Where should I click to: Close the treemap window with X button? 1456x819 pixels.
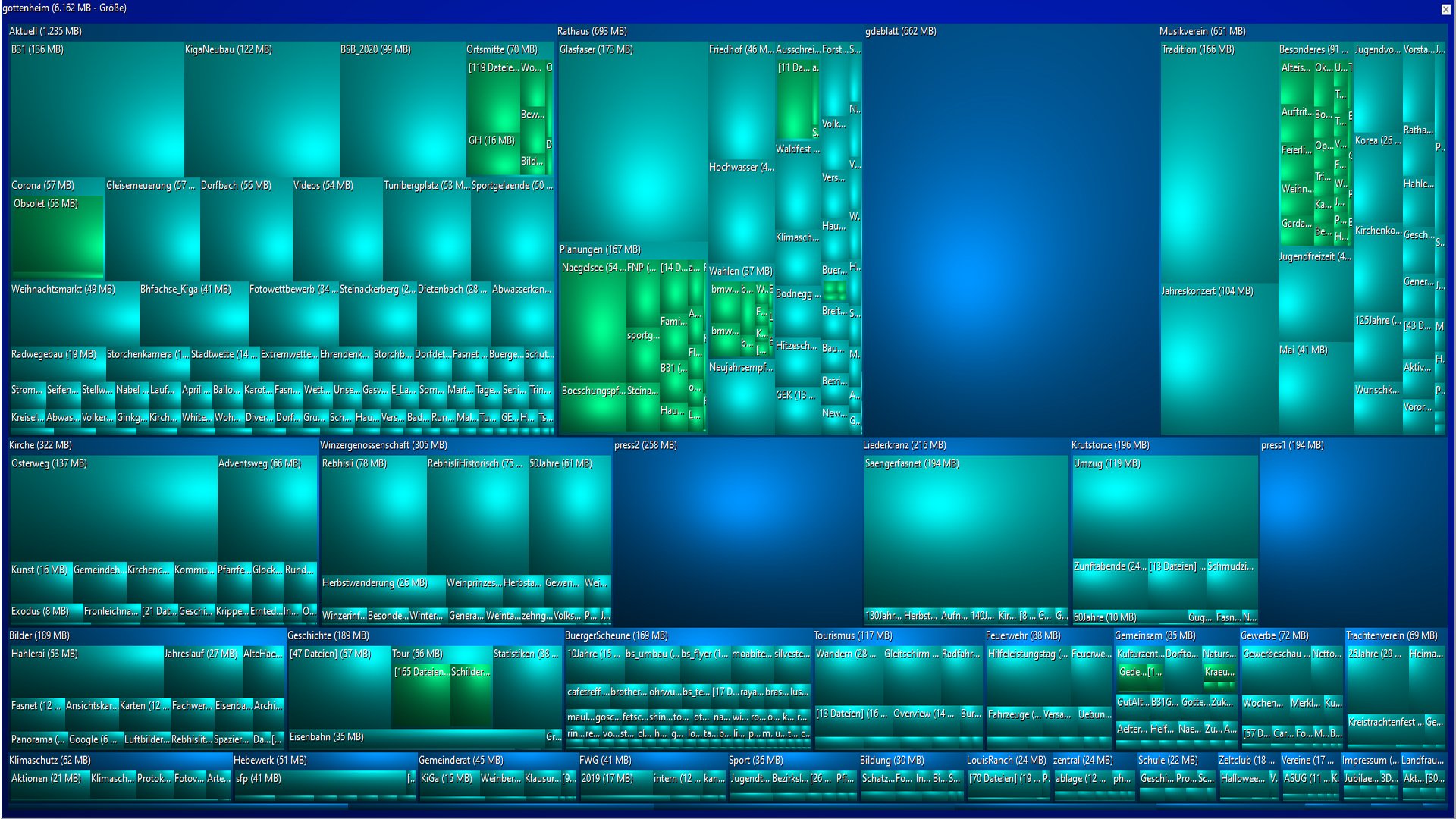click(1445, 9)
